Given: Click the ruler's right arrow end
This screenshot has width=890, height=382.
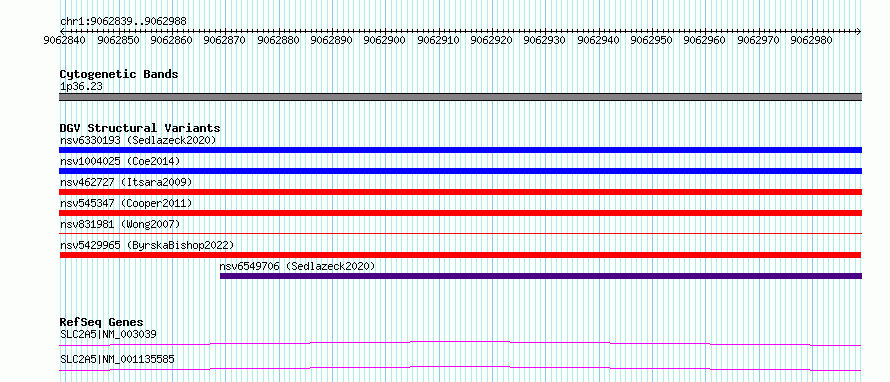Looking at the screenshot, I should [x=858, y=31].
